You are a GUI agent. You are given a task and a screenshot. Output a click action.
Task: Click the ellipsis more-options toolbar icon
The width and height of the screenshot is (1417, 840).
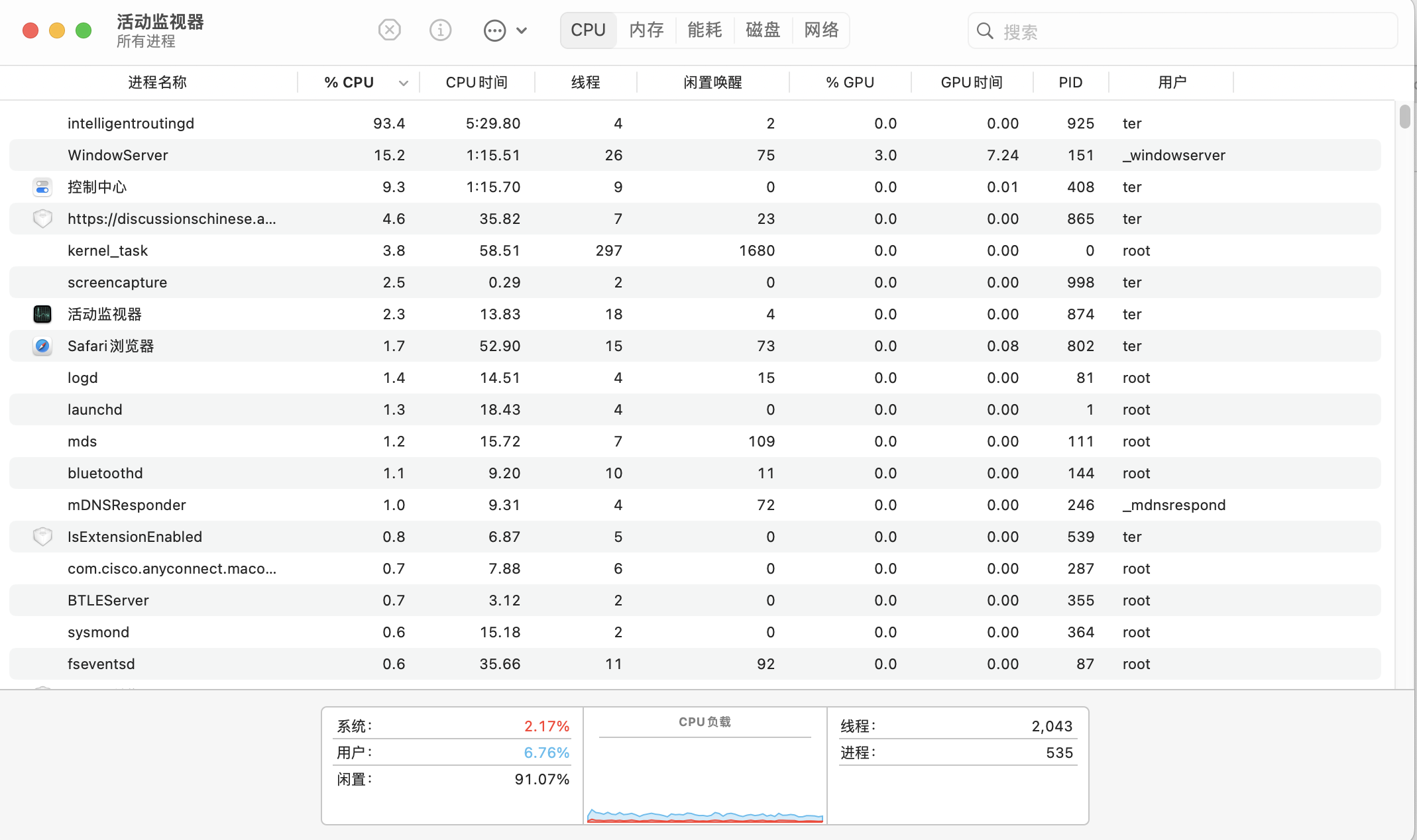click(x=494, y=30)
